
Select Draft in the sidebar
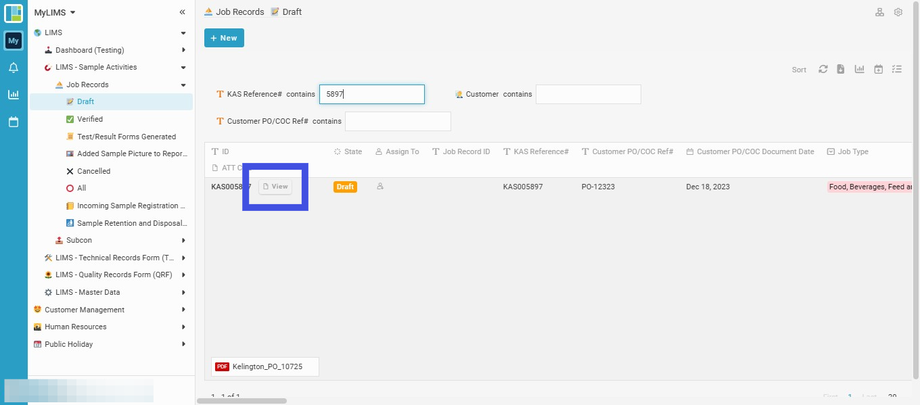111,102
